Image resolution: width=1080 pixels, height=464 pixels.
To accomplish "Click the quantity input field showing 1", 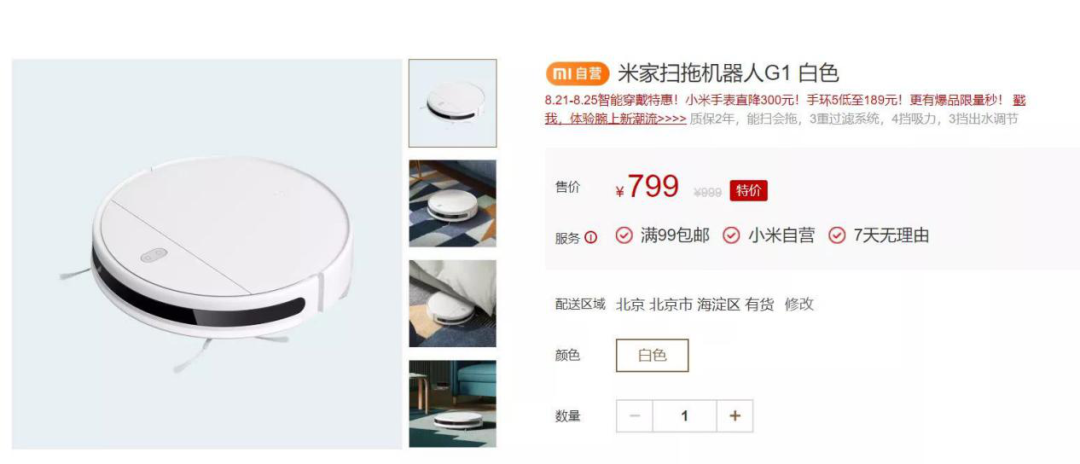I will pos(685,416).
